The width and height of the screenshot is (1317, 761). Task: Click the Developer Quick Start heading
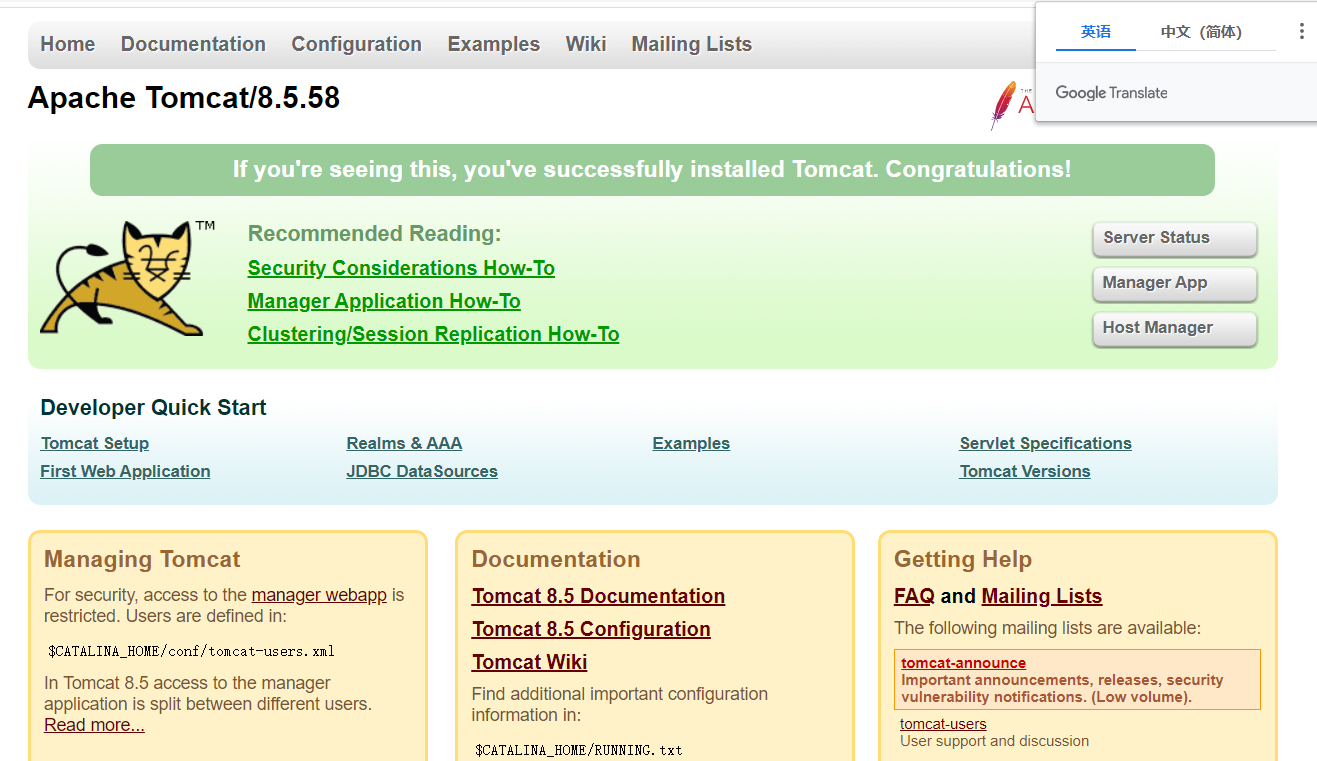tap(153, 407)
